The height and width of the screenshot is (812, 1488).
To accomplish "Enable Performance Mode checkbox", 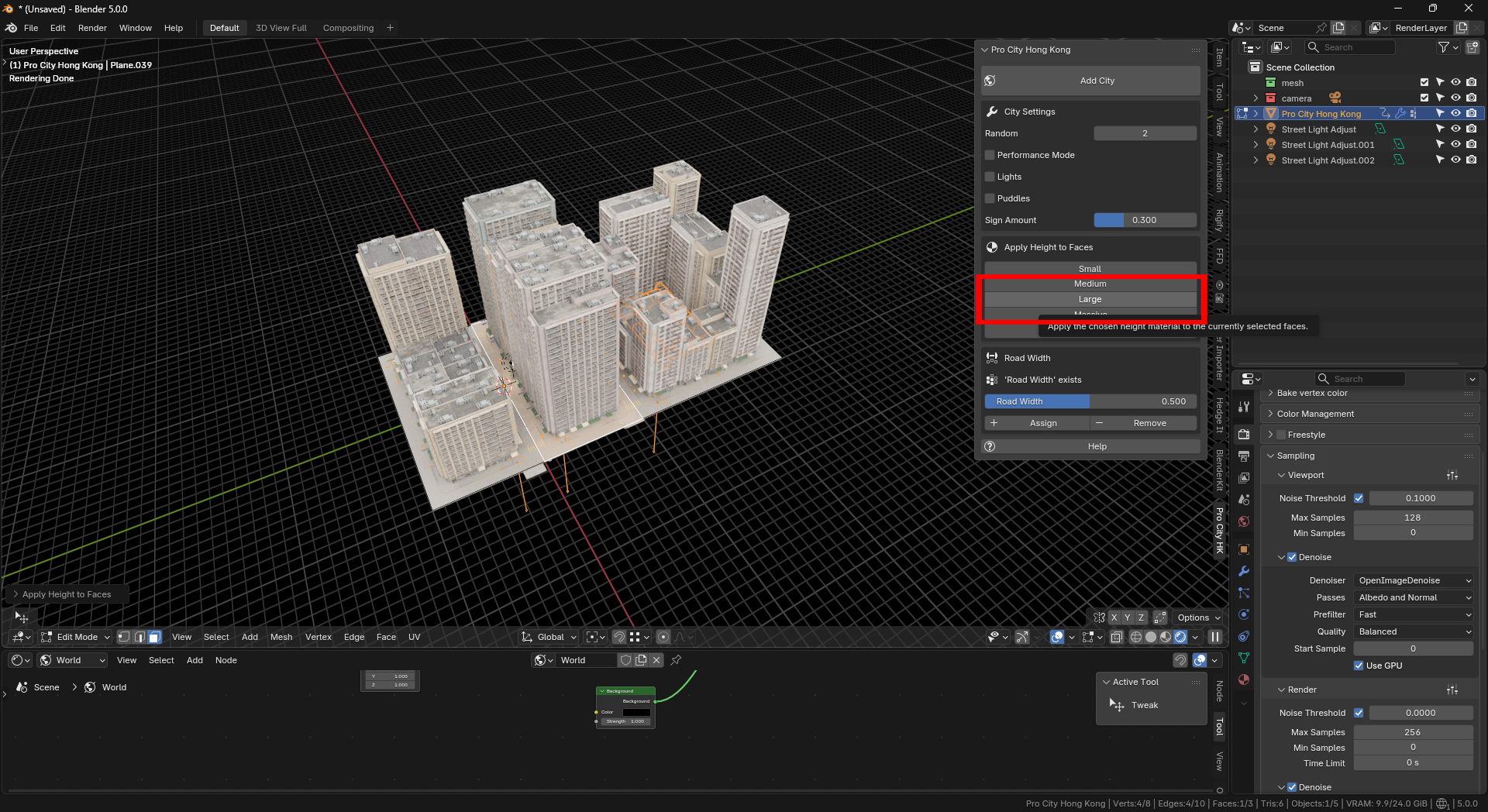I will point(990,155).
